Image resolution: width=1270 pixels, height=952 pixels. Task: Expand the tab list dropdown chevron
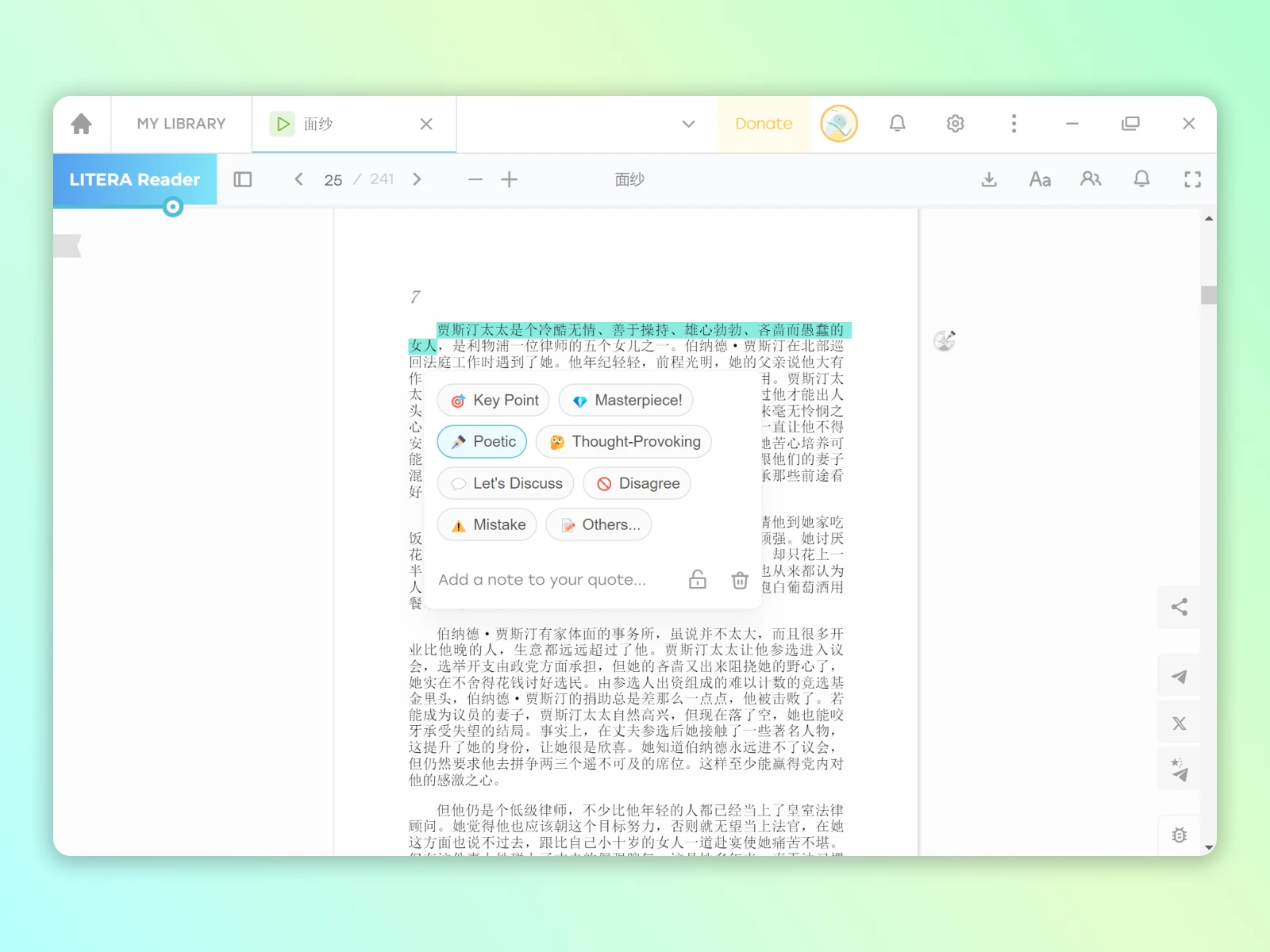coord(688,124)
